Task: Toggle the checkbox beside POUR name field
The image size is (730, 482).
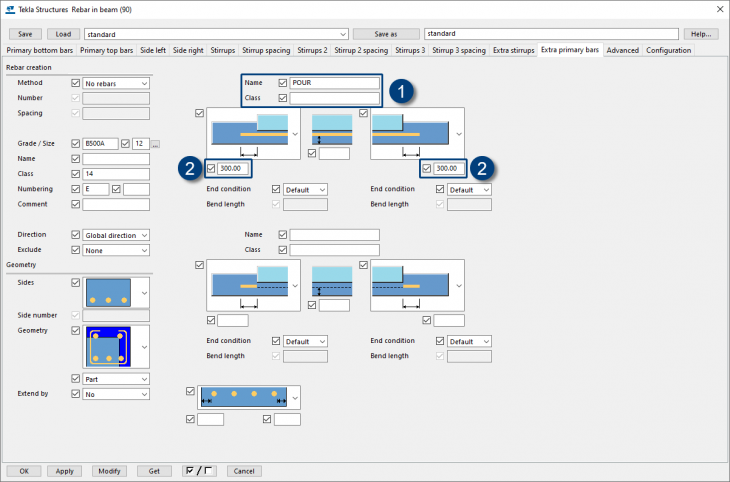Action: tap(283, 83)
